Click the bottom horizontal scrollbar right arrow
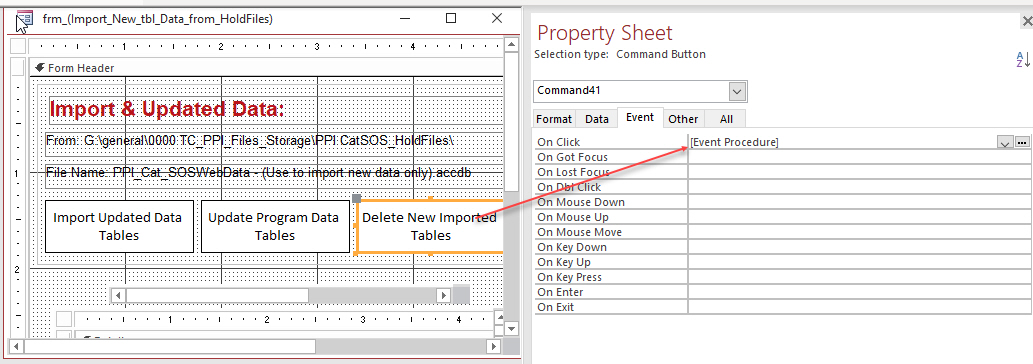This screenshot has height=364, width=1033. 493,346
